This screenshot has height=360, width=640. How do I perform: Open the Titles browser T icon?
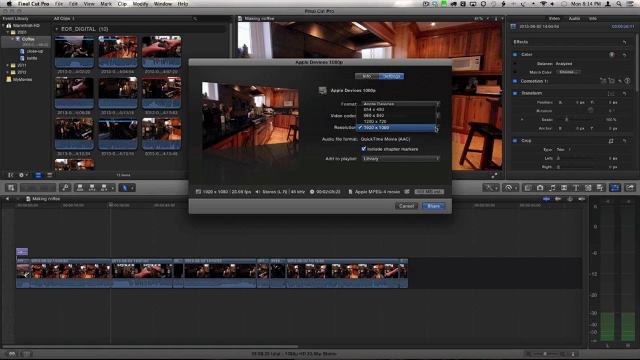click(x=576, y=188)
